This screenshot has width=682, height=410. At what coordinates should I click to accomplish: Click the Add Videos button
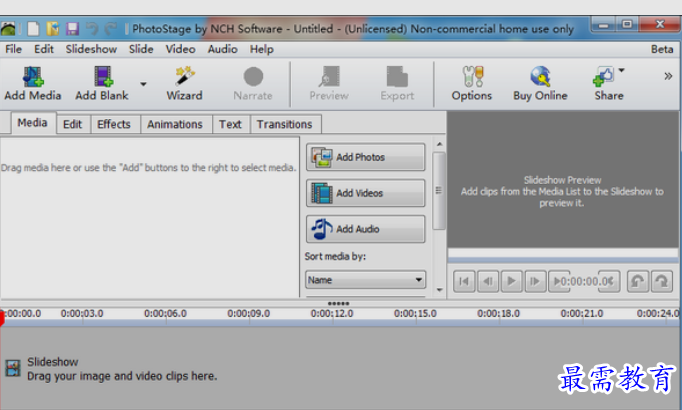click(x=365, y=193)
